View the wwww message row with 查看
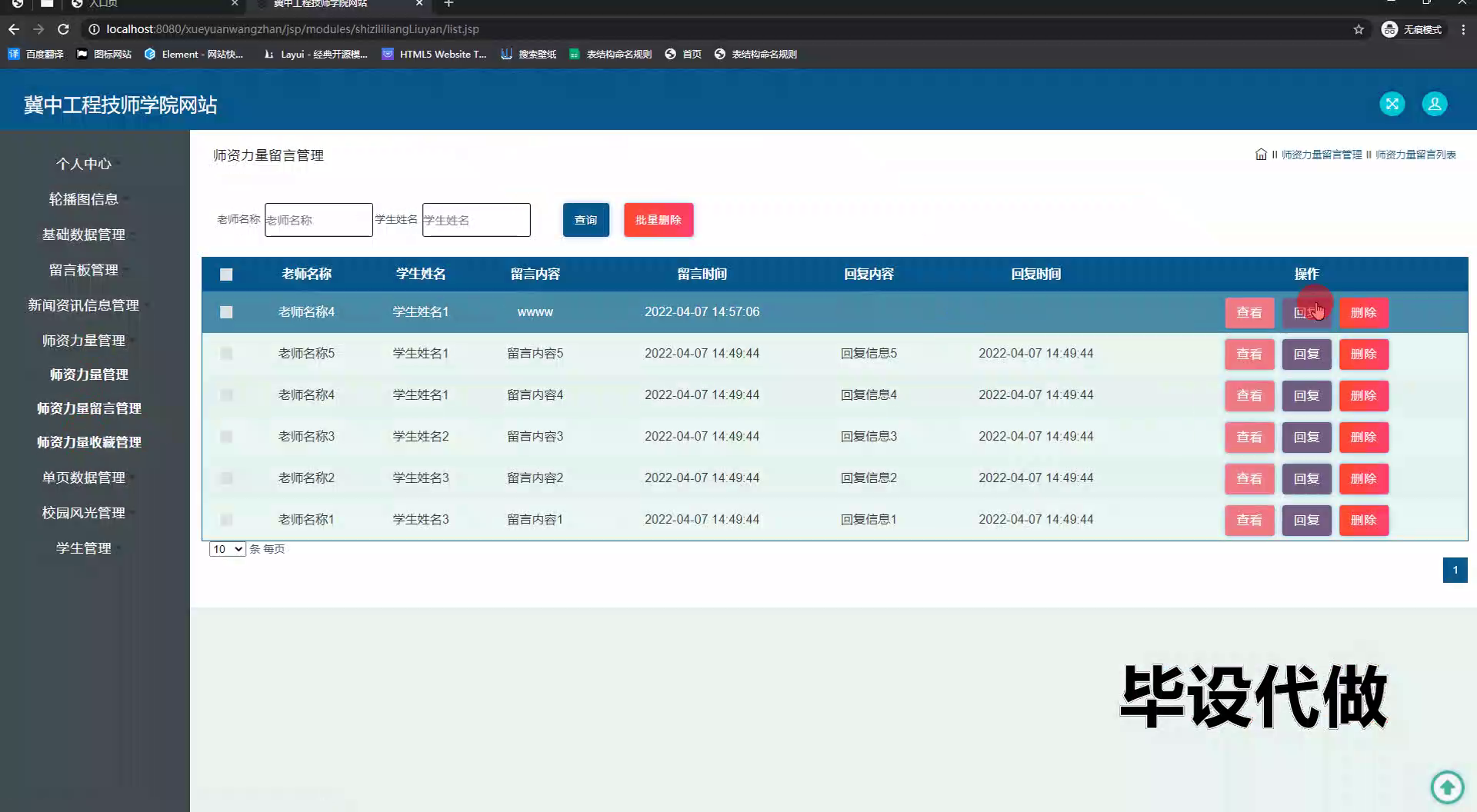The image size is (1477, 812). pyautogui.click(x=1249, y=313)
